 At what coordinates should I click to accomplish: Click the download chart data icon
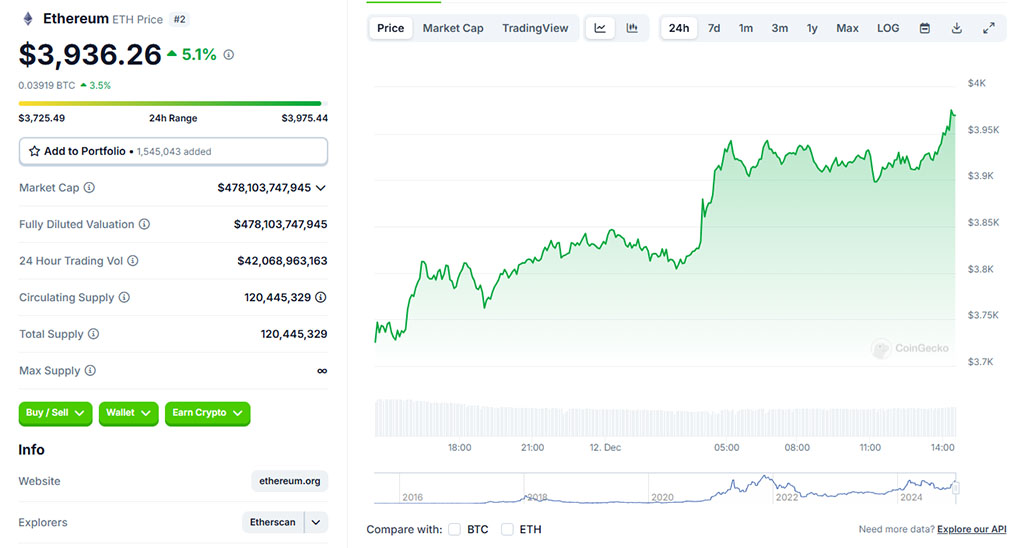pyautogui.click(x=957, y=28)
